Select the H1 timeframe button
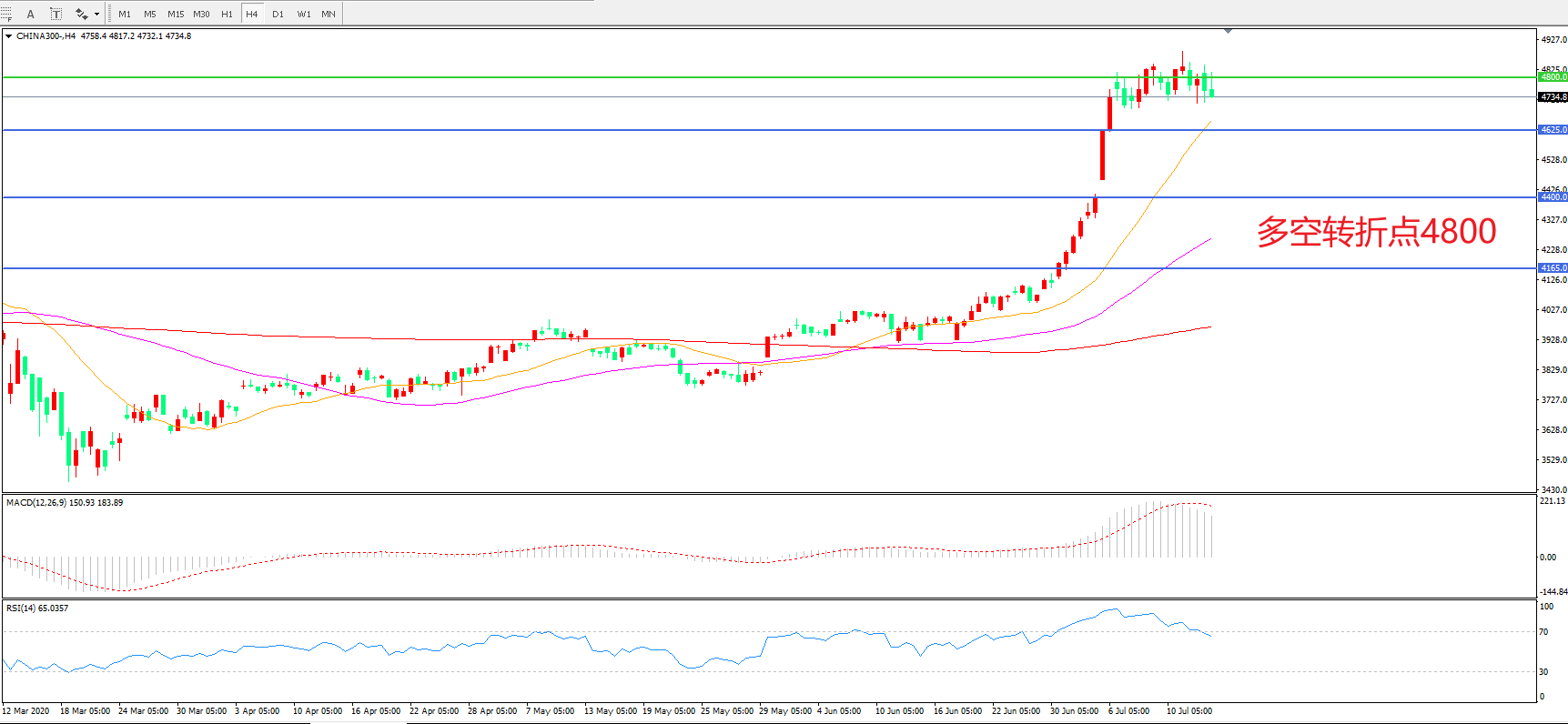 tap(227, 14)
